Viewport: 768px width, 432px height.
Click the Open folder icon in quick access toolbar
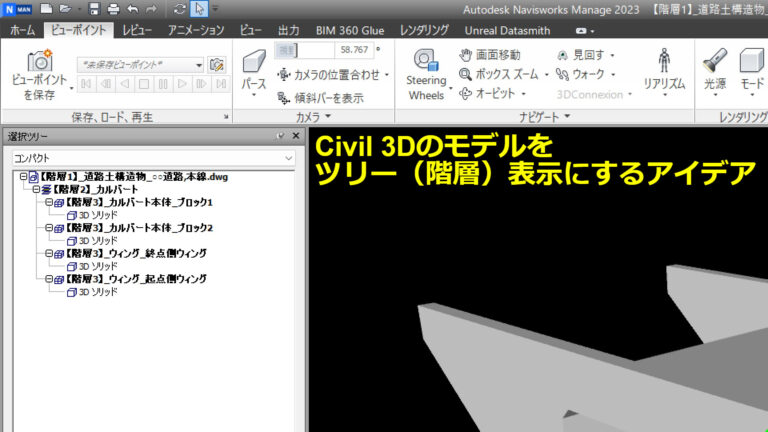[x=65, y=8]
